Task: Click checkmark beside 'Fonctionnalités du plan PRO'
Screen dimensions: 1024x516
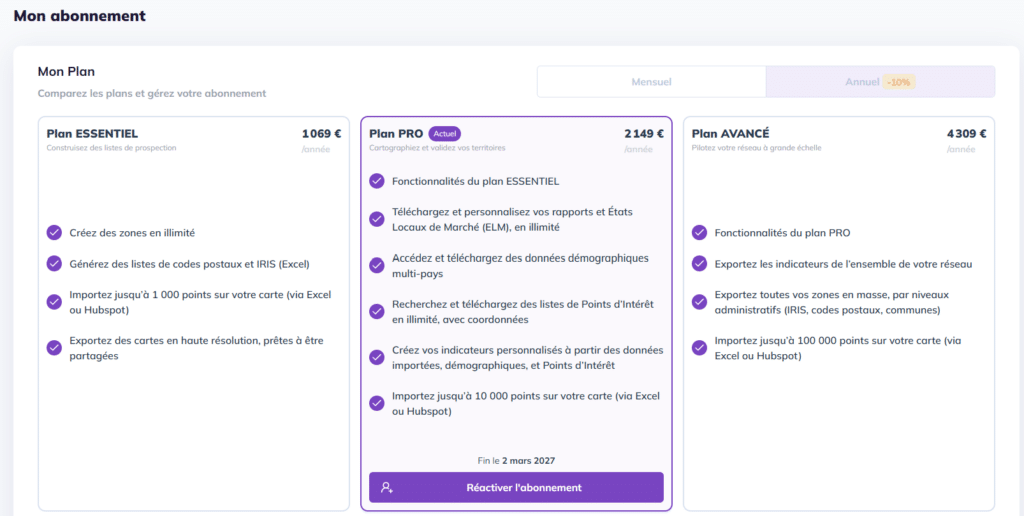Action: coord(700,233)
